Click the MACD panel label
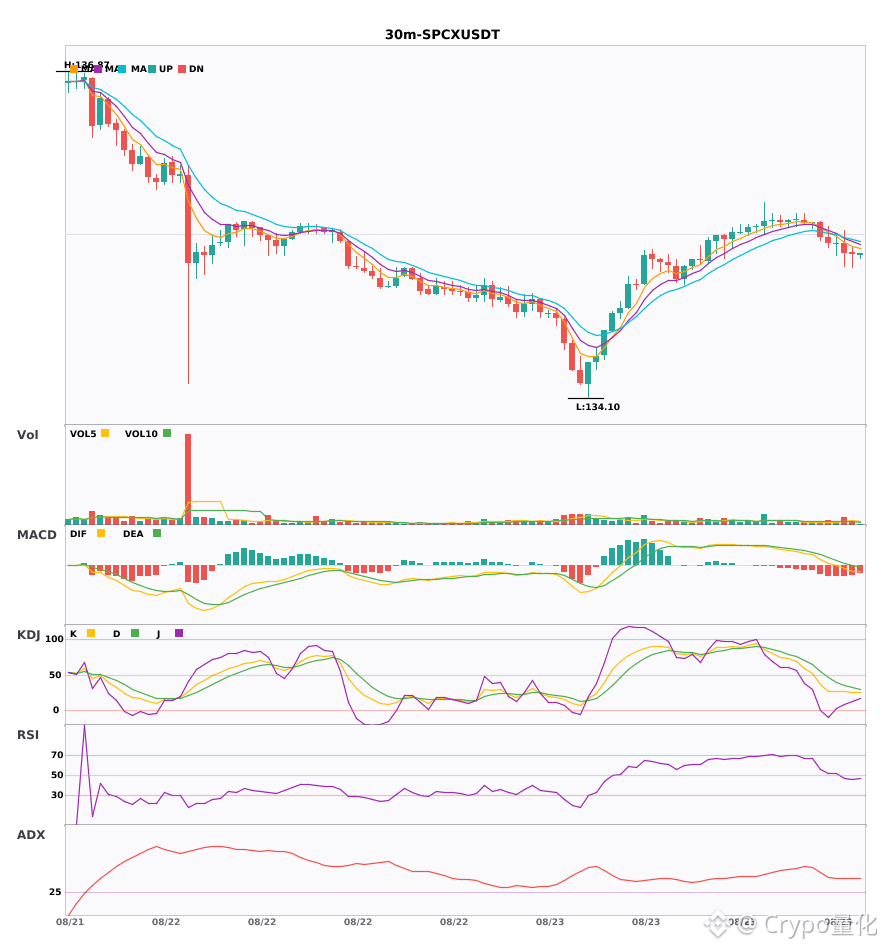The width and height of the screenshot is (885, 950). click(x=36, y=535)
